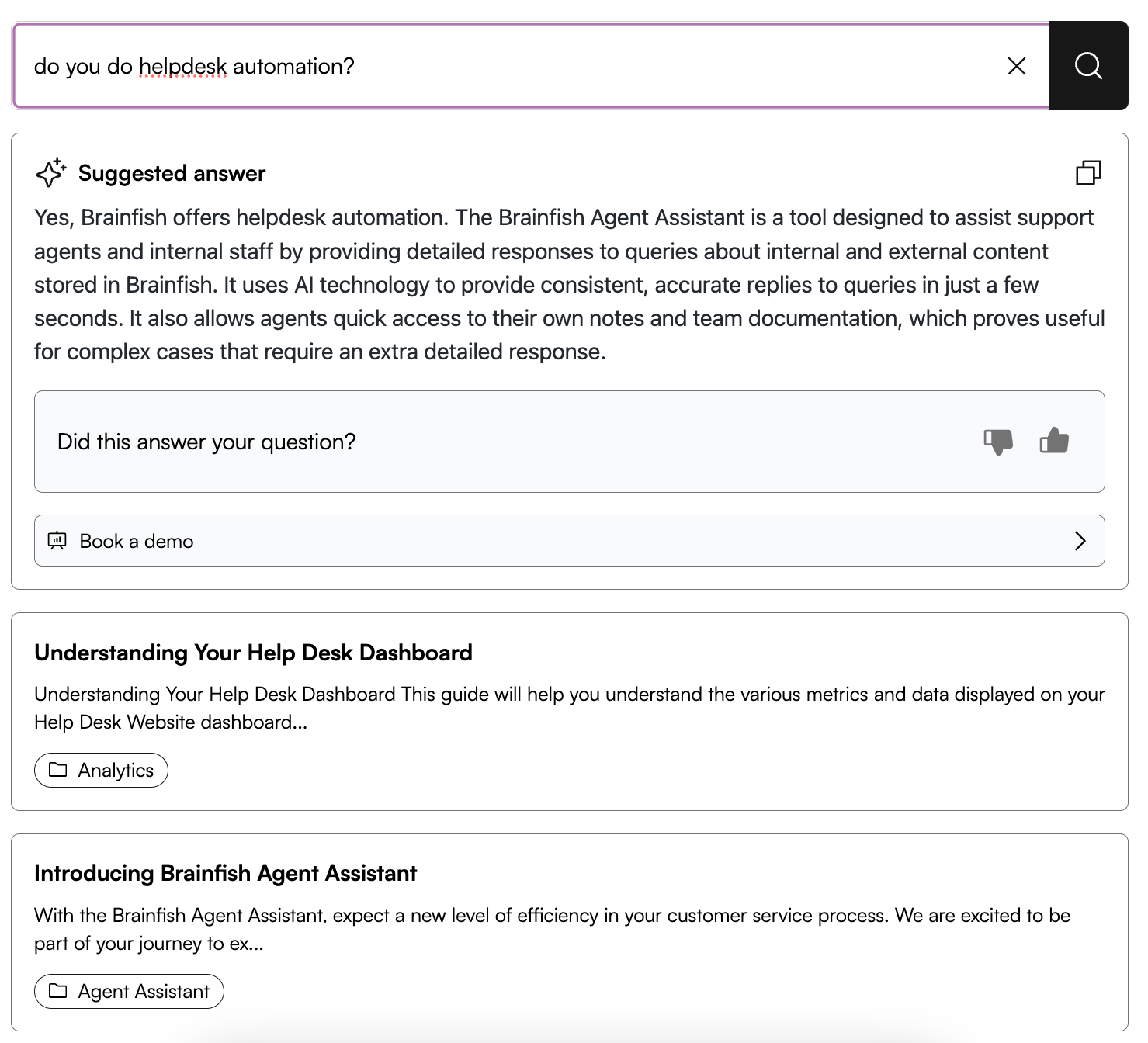Click the Help Desk Dashboard article excerpt
This screenshot has height=1043, width=1148.
[x=570, y=708]
